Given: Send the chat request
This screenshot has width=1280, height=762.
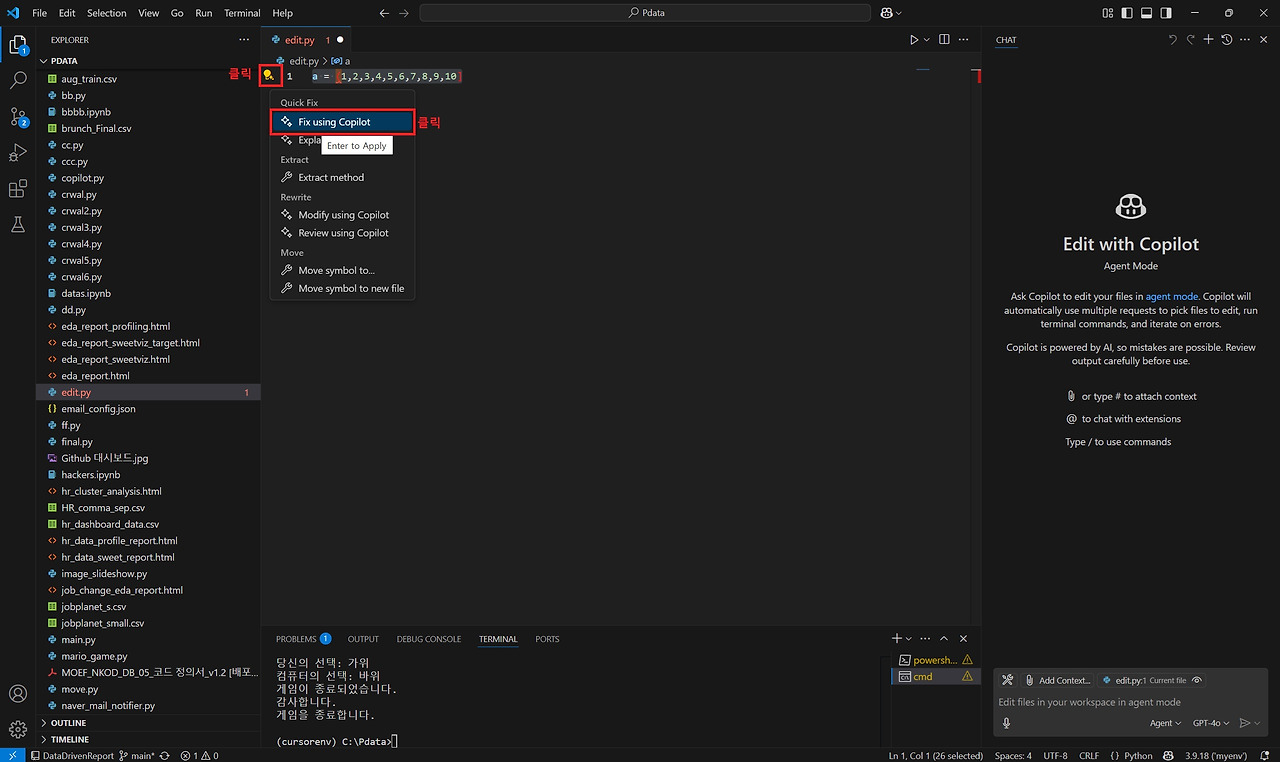Looking at the screenshot, I should (x=1245, y=723).
